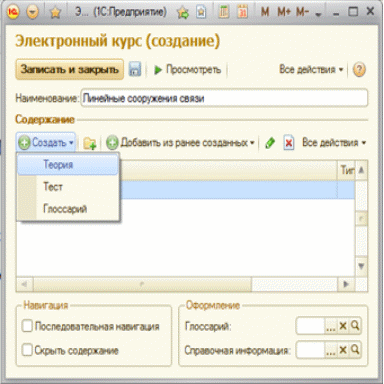
Task: Open the top Все действия dropdown
Action: (311, 70)
